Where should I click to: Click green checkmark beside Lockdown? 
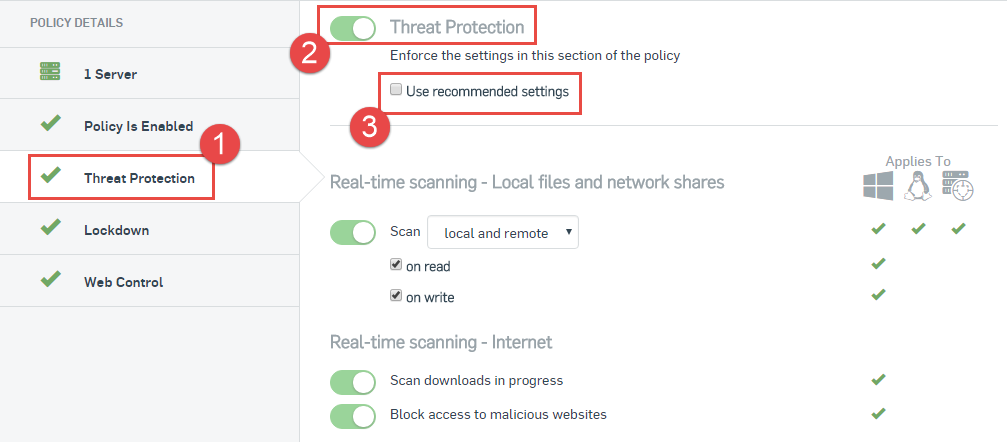[x=50, y=227]
